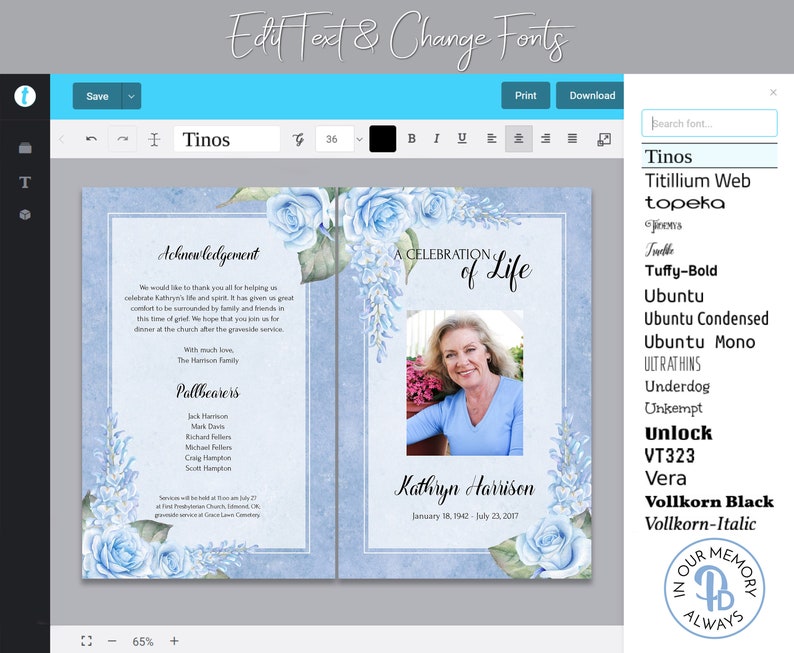The width and height of the screenshot is (794, 653).
Task: Select the topeka font
Action: [x=685, y=203]
